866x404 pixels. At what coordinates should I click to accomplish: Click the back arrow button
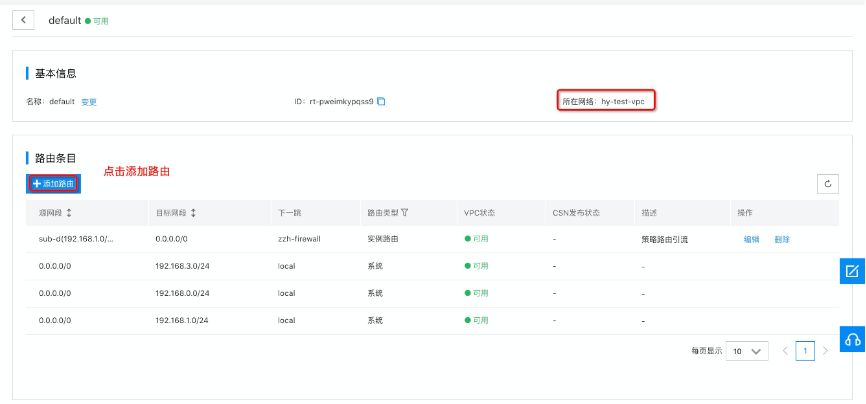(24, 20)
